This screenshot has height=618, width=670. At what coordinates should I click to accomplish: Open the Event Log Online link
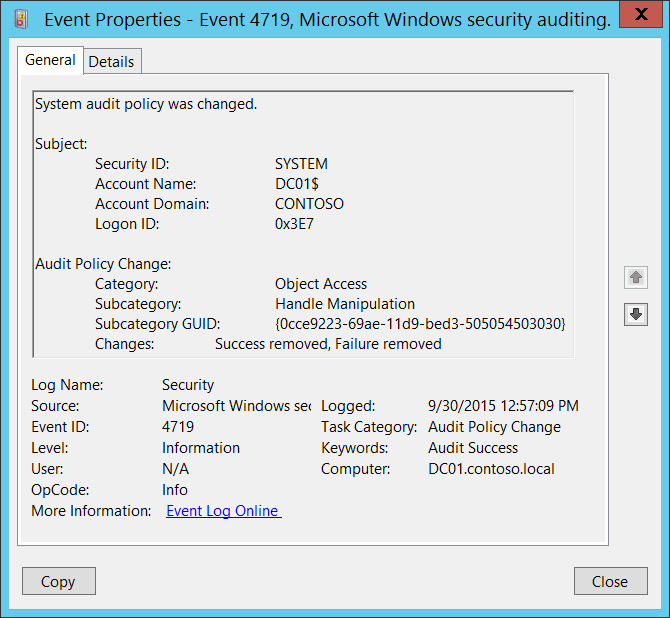(x=224, y=511)
